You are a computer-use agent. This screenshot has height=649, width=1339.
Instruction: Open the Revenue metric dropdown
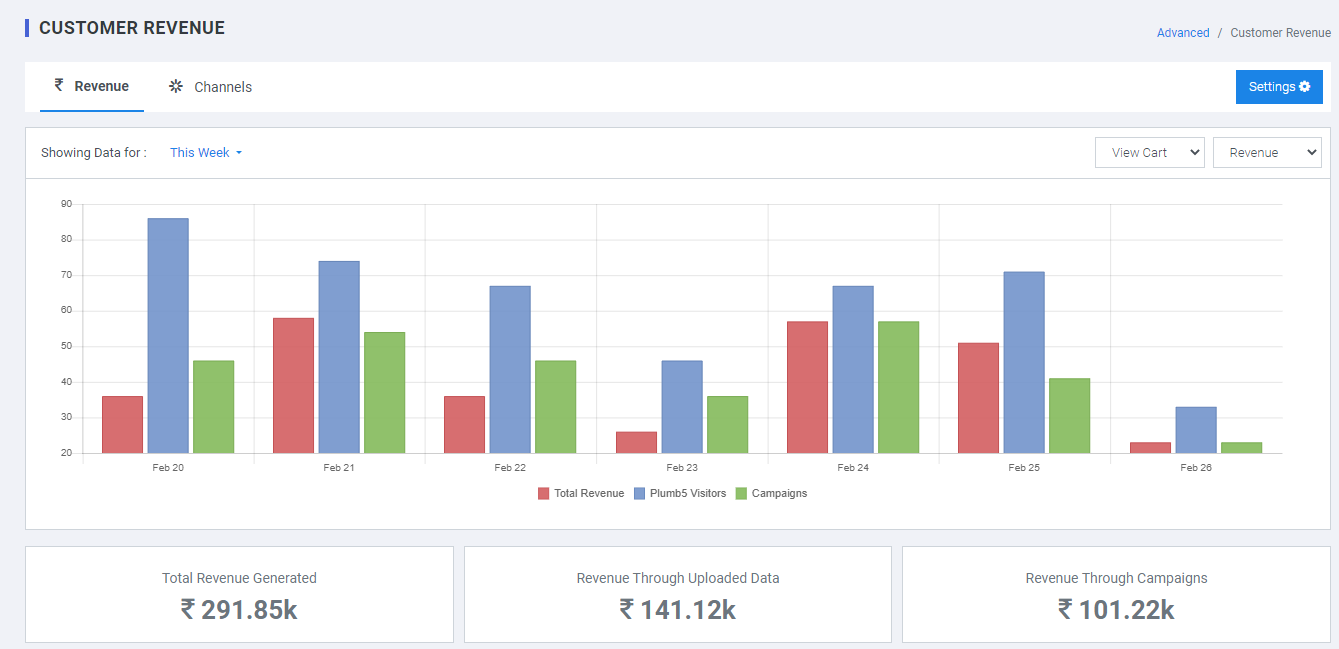pos(1266,153)
